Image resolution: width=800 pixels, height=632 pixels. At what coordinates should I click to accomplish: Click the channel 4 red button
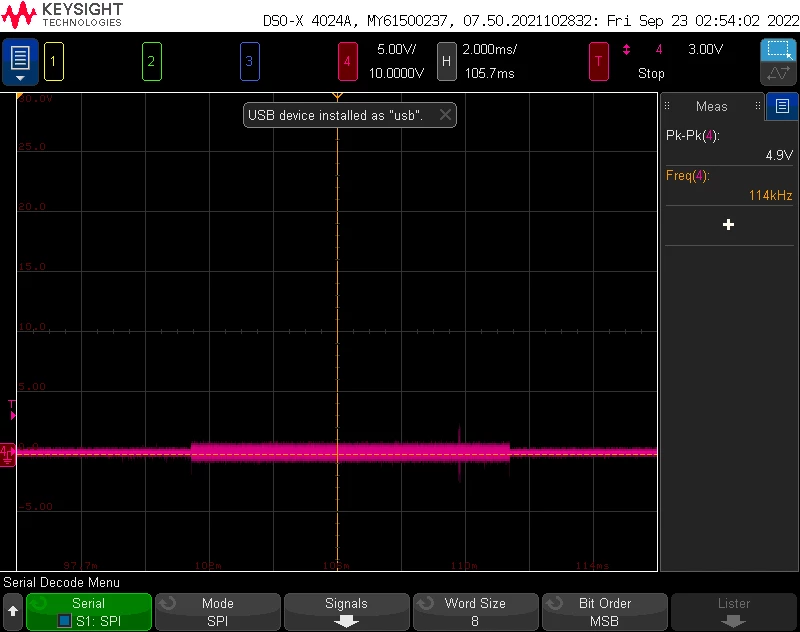click(x=347, y=62)
